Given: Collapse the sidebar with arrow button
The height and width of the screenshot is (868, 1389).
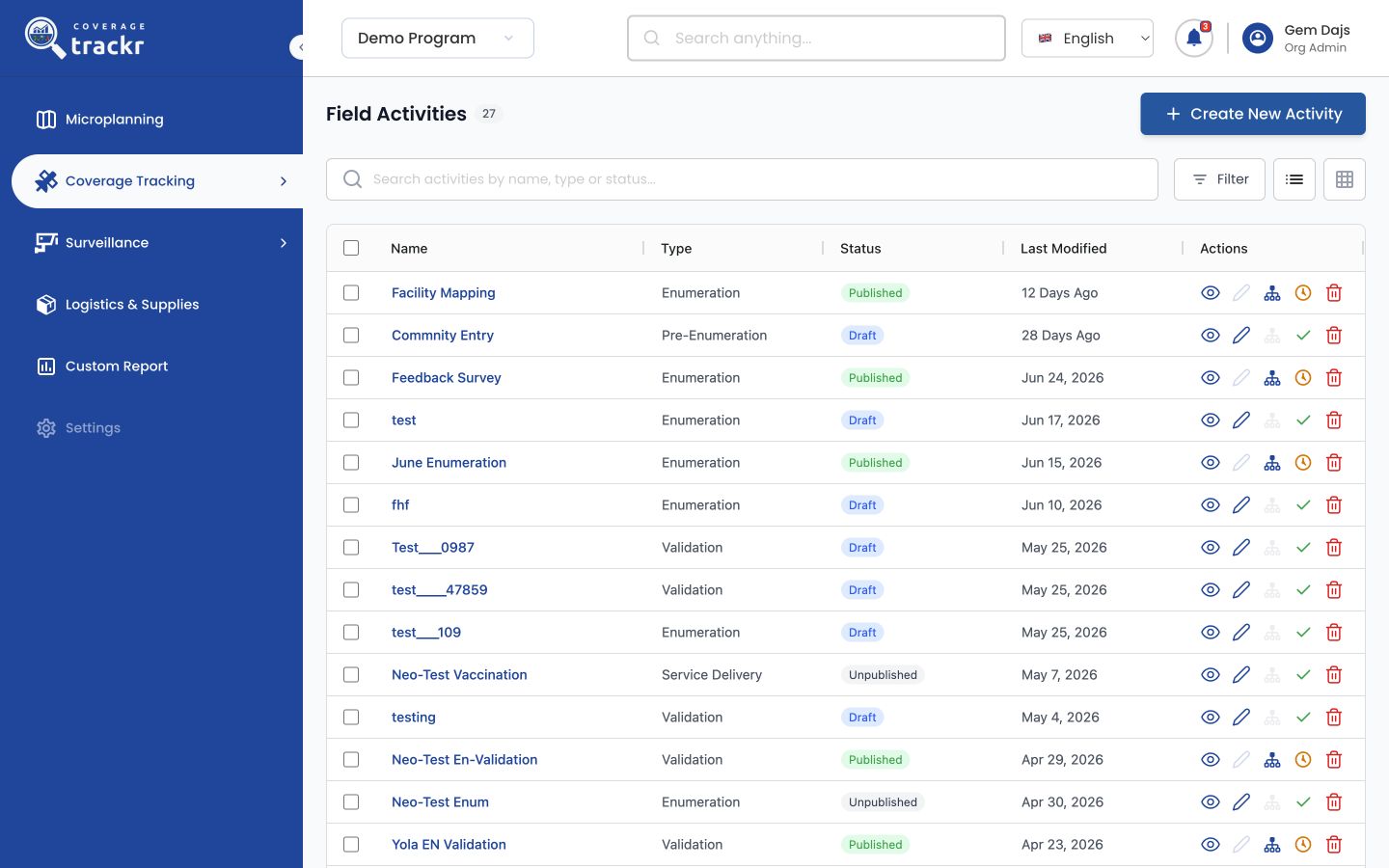Looking at the screenshot, I should [x=299, y=46].
